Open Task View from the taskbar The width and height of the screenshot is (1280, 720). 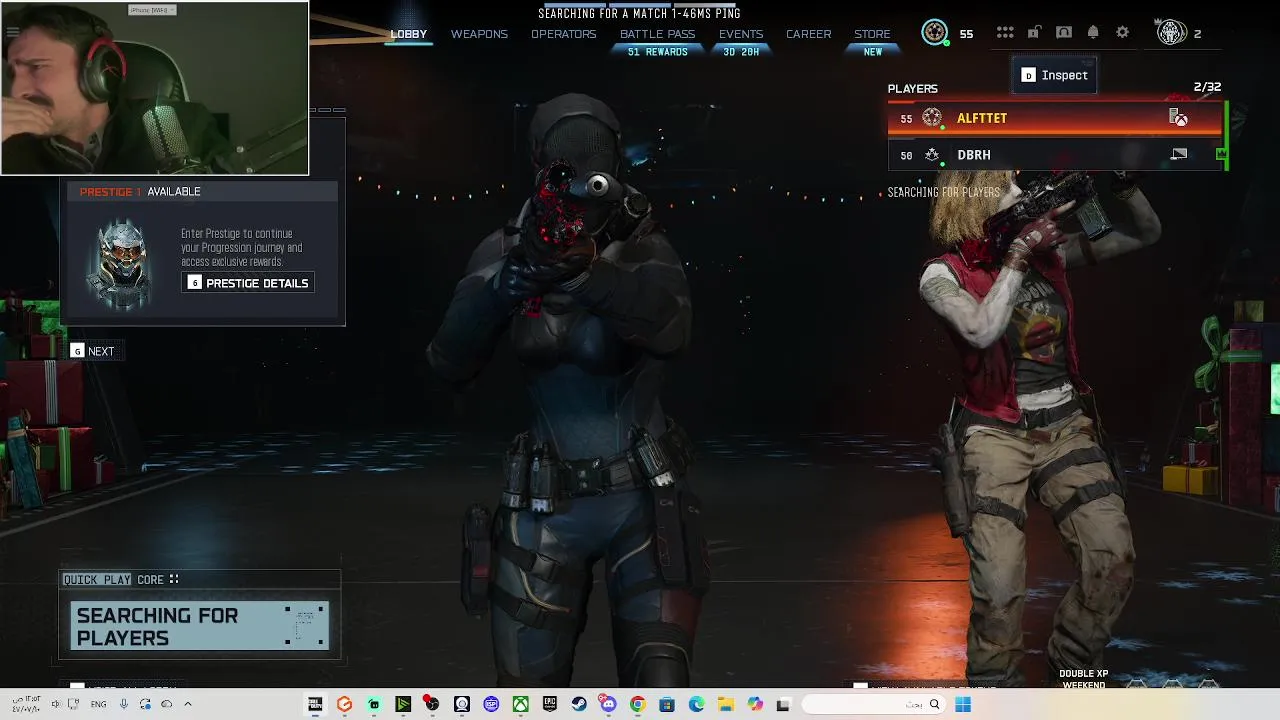[783, 704]
